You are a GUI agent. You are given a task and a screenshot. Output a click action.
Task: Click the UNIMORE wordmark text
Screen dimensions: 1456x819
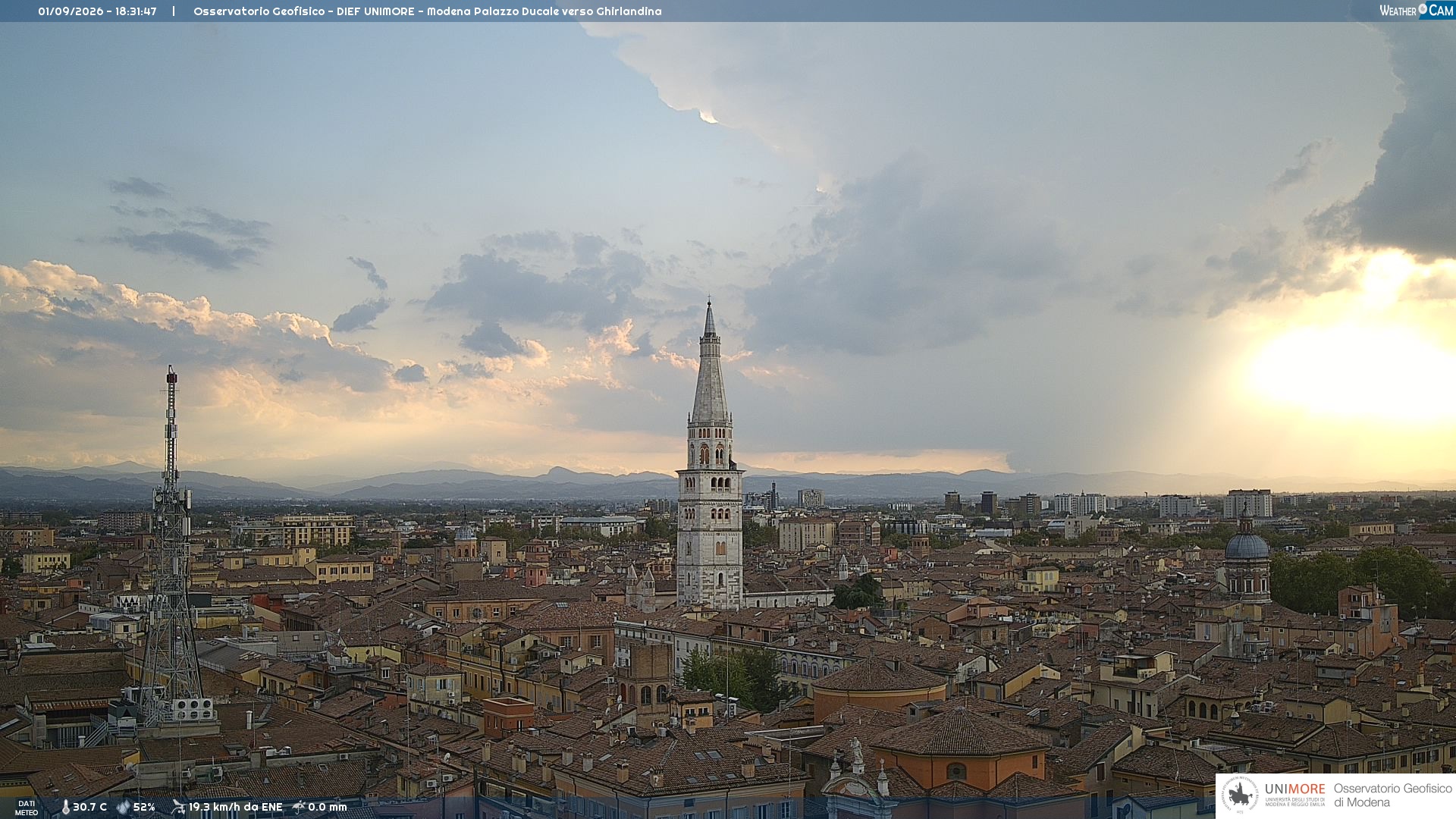pos(1294,789)
